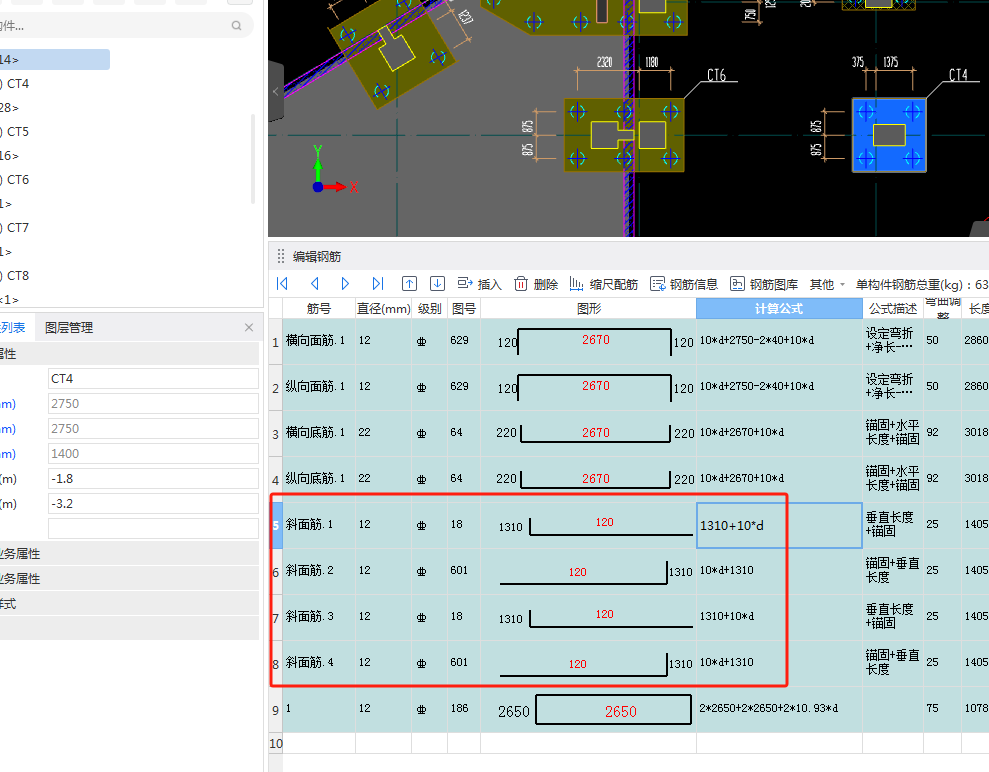Click field with value -1.8
This screenshot has width=989, height=772.
[x=153, y=479]
